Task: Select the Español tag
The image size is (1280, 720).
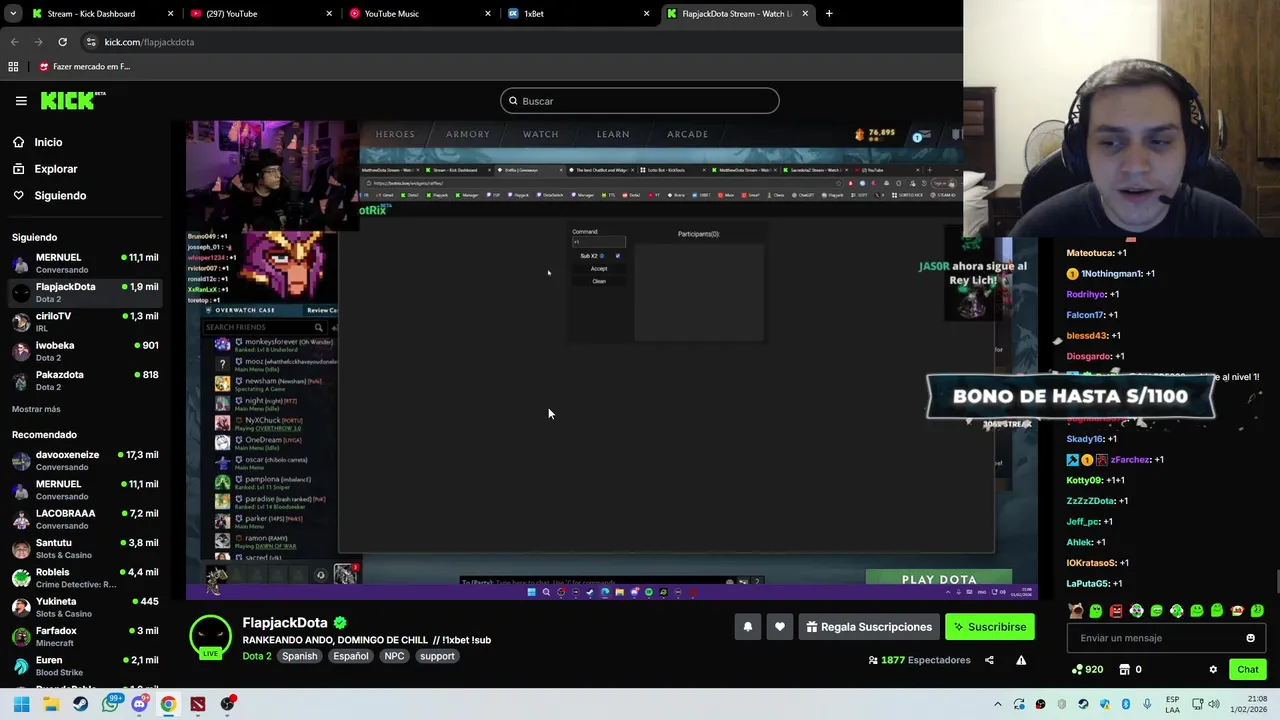Action: 351,656
